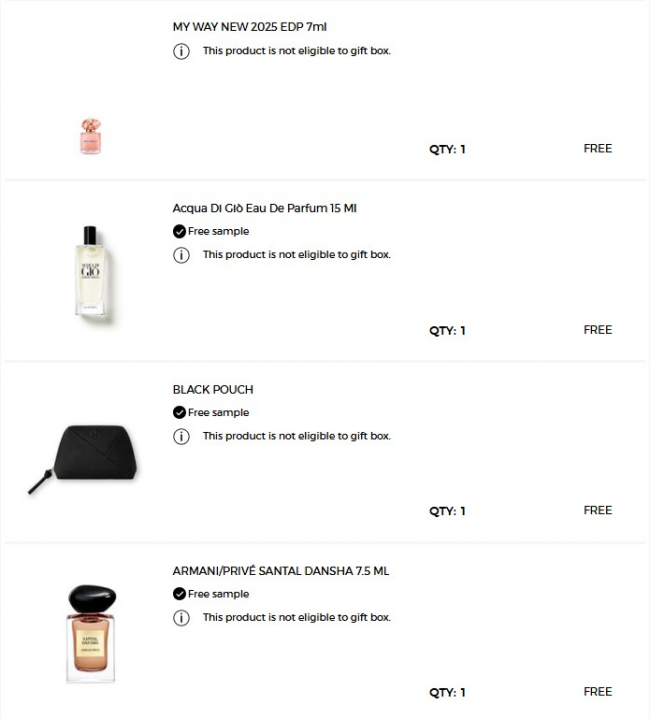
Task: Open Acqua Di Giò Eau De Parfum title
Action: click(264, 208)
